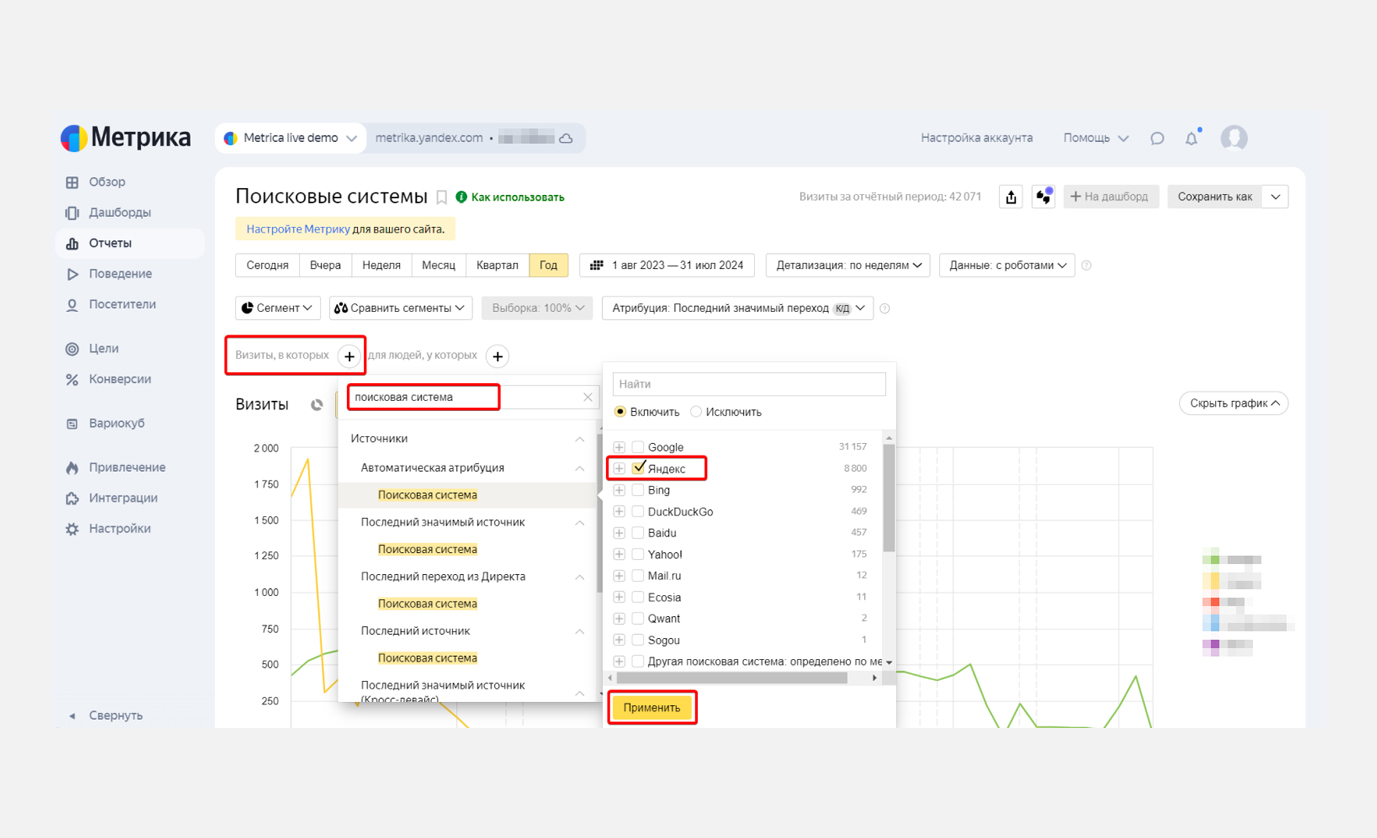Image resolution: width=1377 pixels, height=838 pixels.
Task: Open the Как использовать link
Action: [x=510, y=198]
